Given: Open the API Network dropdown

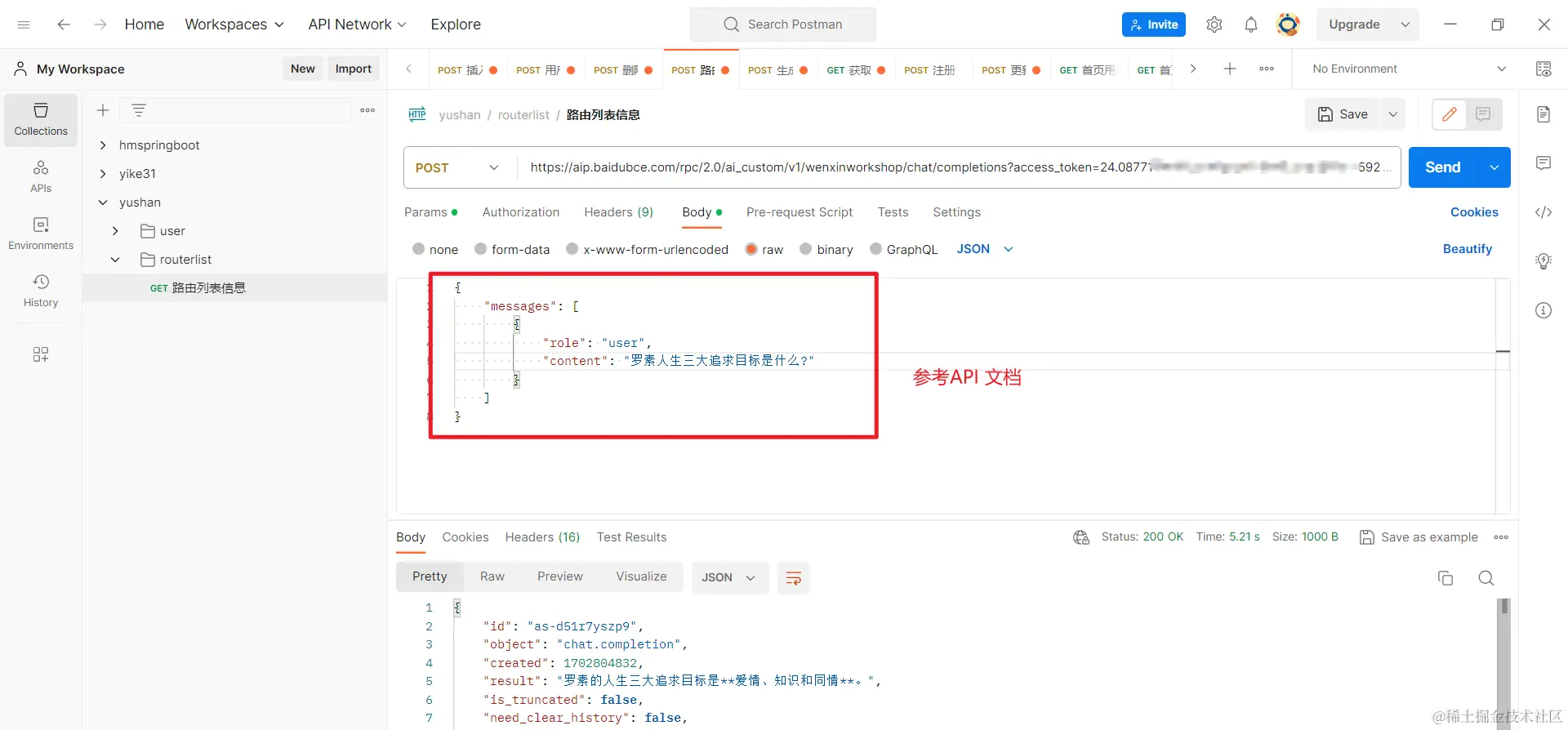Looking at the screenshot, I should tap(357, 24).
